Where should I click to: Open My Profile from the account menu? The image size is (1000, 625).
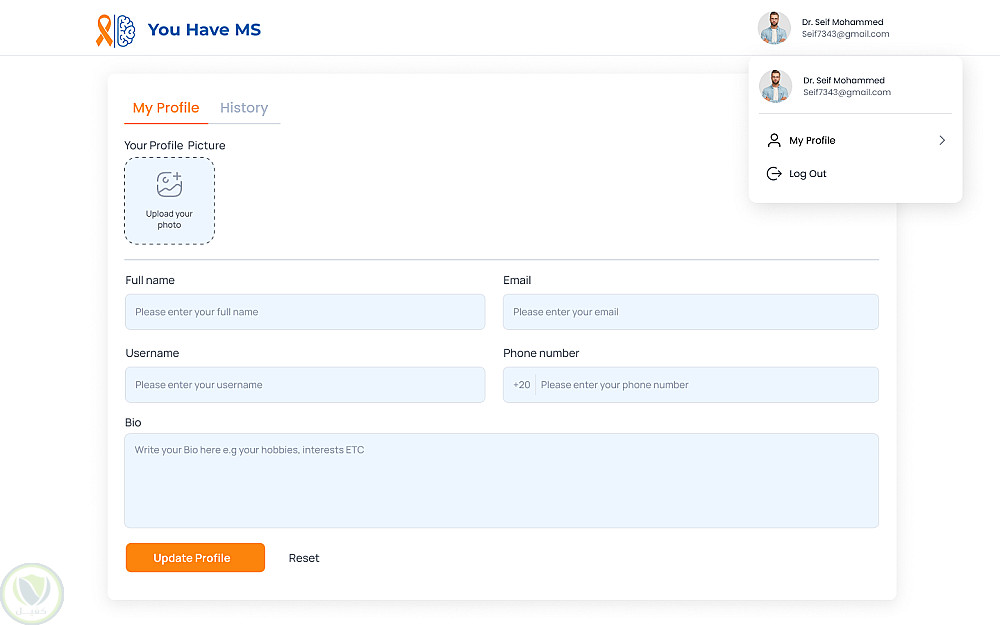pyautogui.click(x=812, y=141)
